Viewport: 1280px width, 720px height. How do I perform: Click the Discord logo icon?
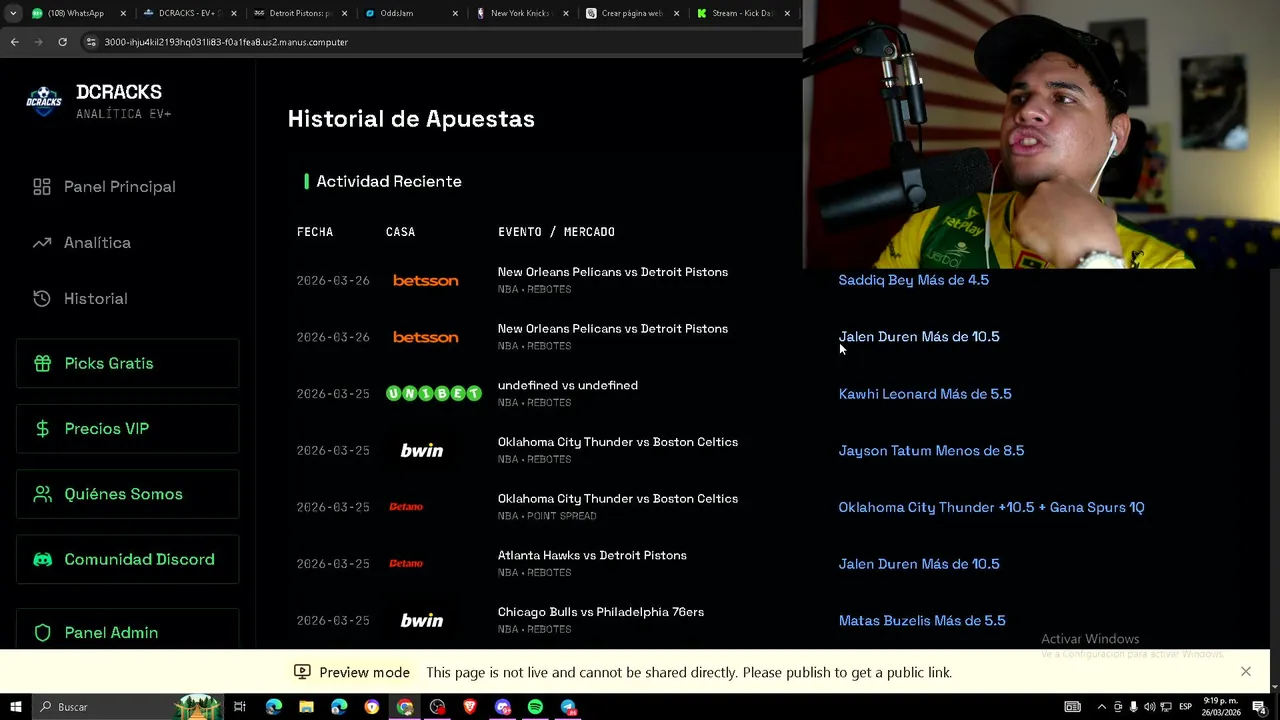point(42,559)
